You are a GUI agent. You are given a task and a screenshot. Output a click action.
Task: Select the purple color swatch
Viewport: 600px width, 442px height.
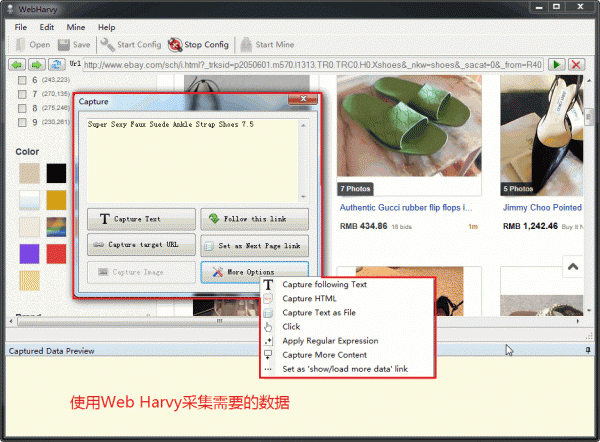[x=29, y=254]
